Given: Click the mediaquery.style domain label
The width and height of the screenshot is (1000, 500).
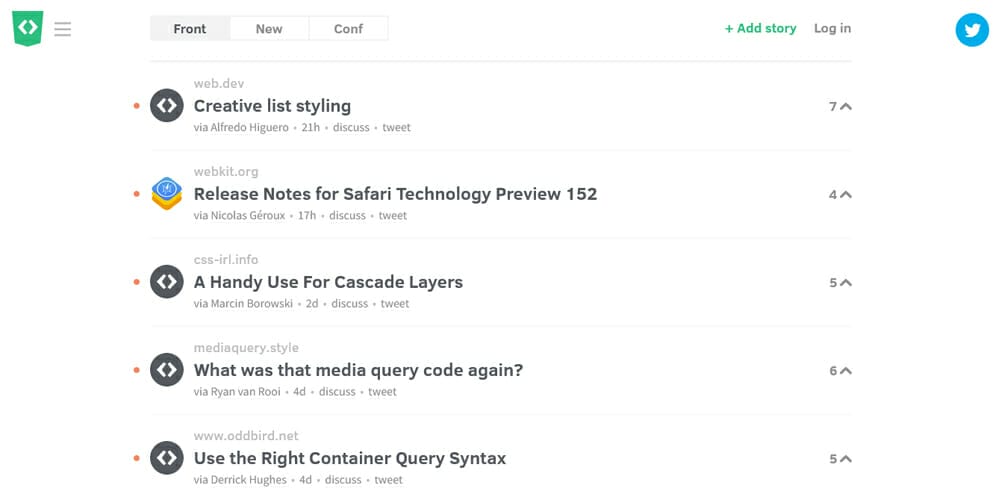Looking at the screenshot, I should [x=246, y=348].
